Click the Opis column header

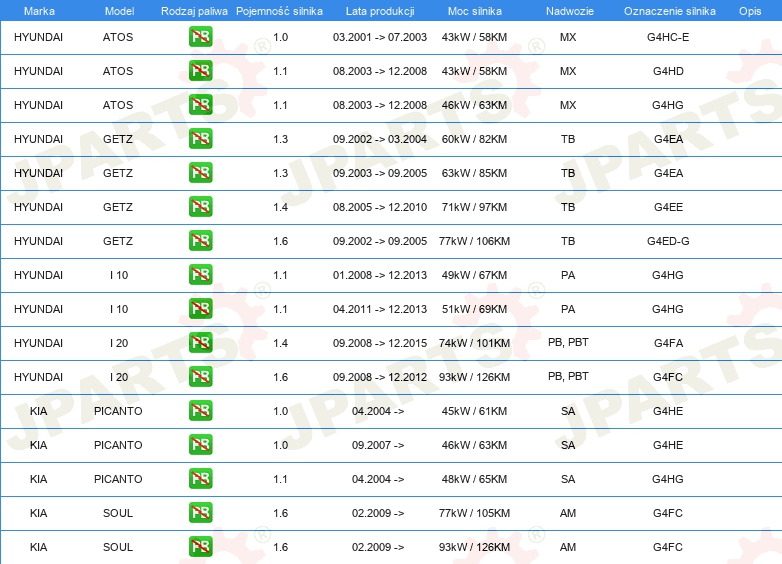[750, 11]
